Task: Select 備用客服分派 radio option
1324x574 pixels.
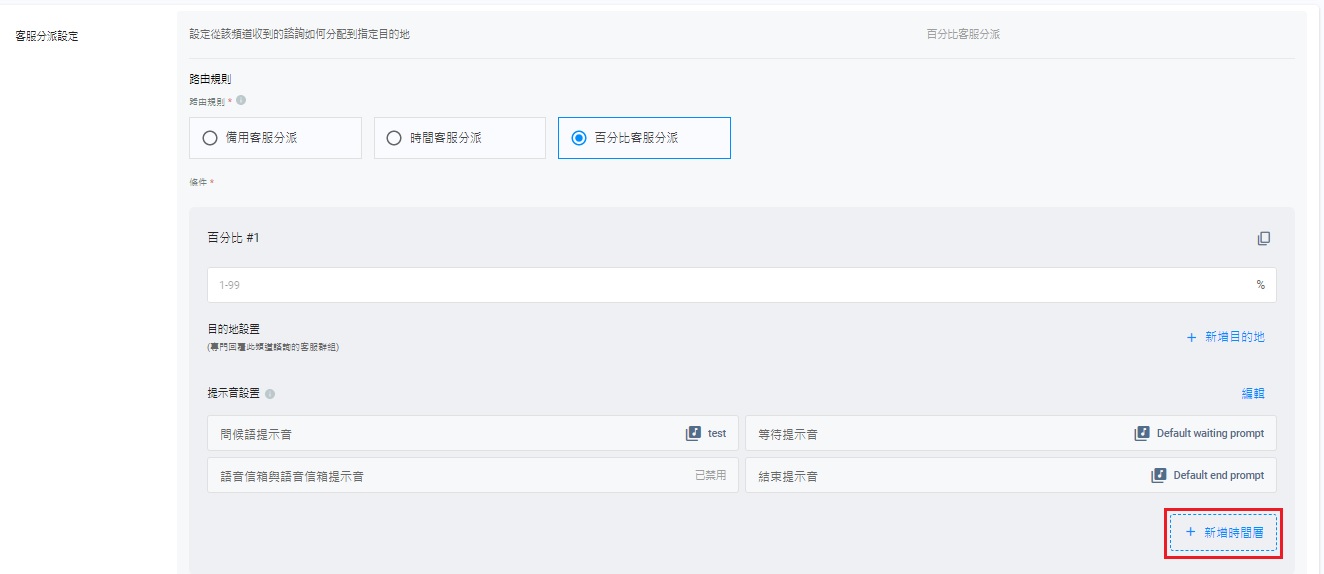Action: coord(275,138)
